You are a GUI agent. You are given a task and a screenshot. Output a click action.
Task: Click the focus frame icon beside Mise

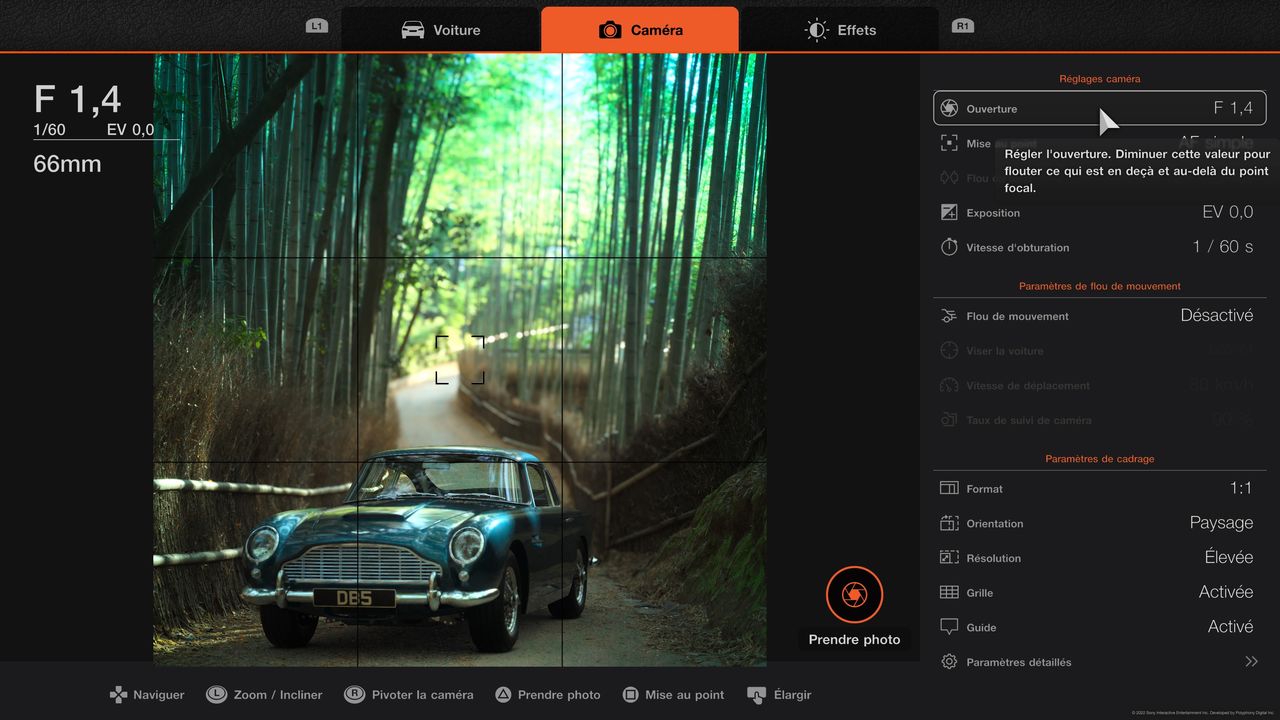(x=949, y=143)
